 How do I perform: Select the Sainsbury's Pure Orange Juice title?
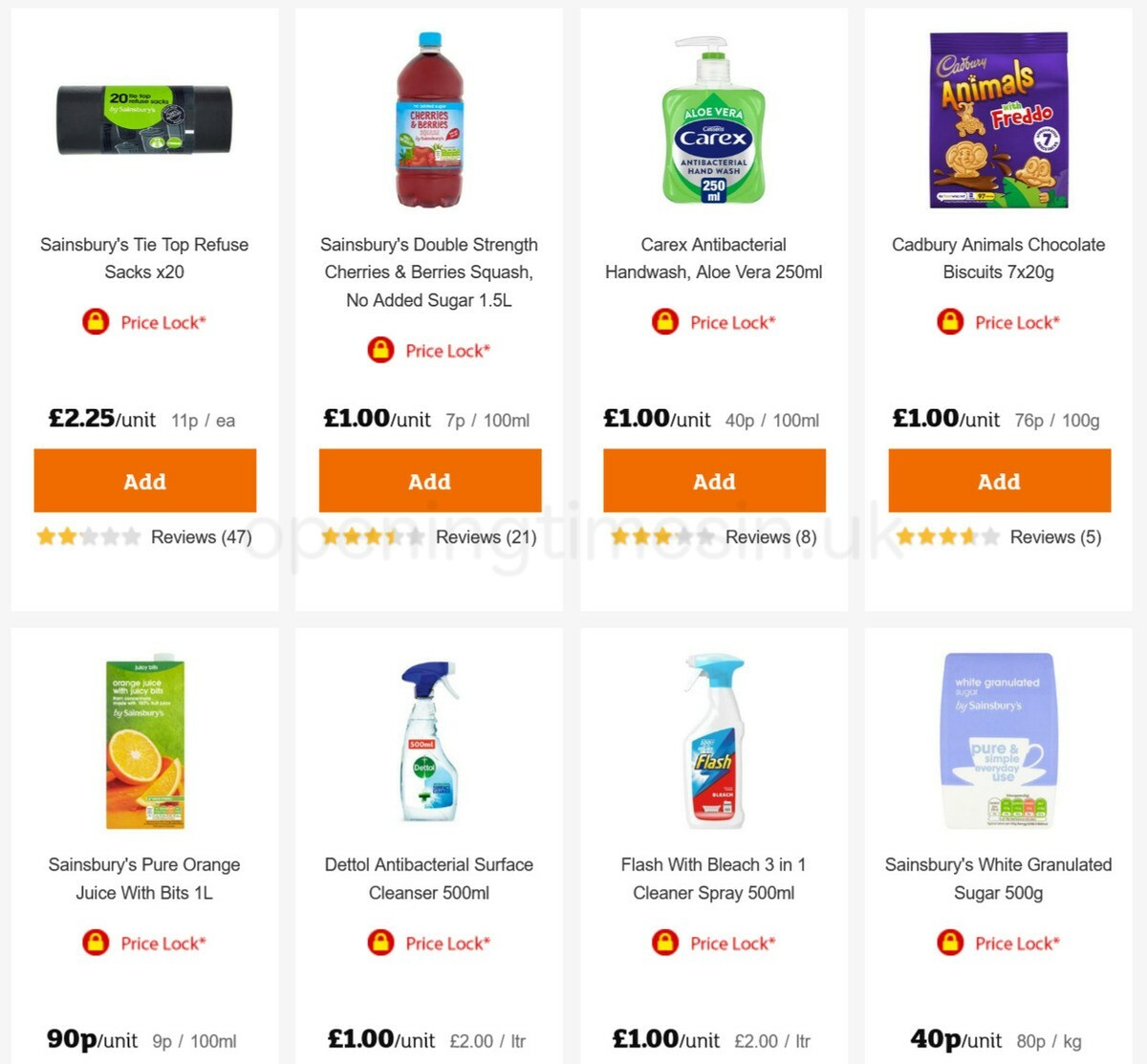[144, 879]
